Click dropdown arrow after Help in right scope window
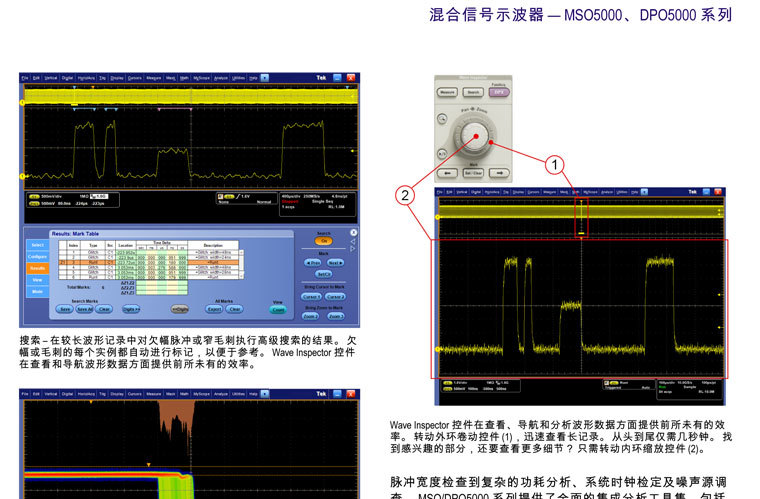This screenshot has width=760, height=499. pyautogui.click(x=644, y=192)
